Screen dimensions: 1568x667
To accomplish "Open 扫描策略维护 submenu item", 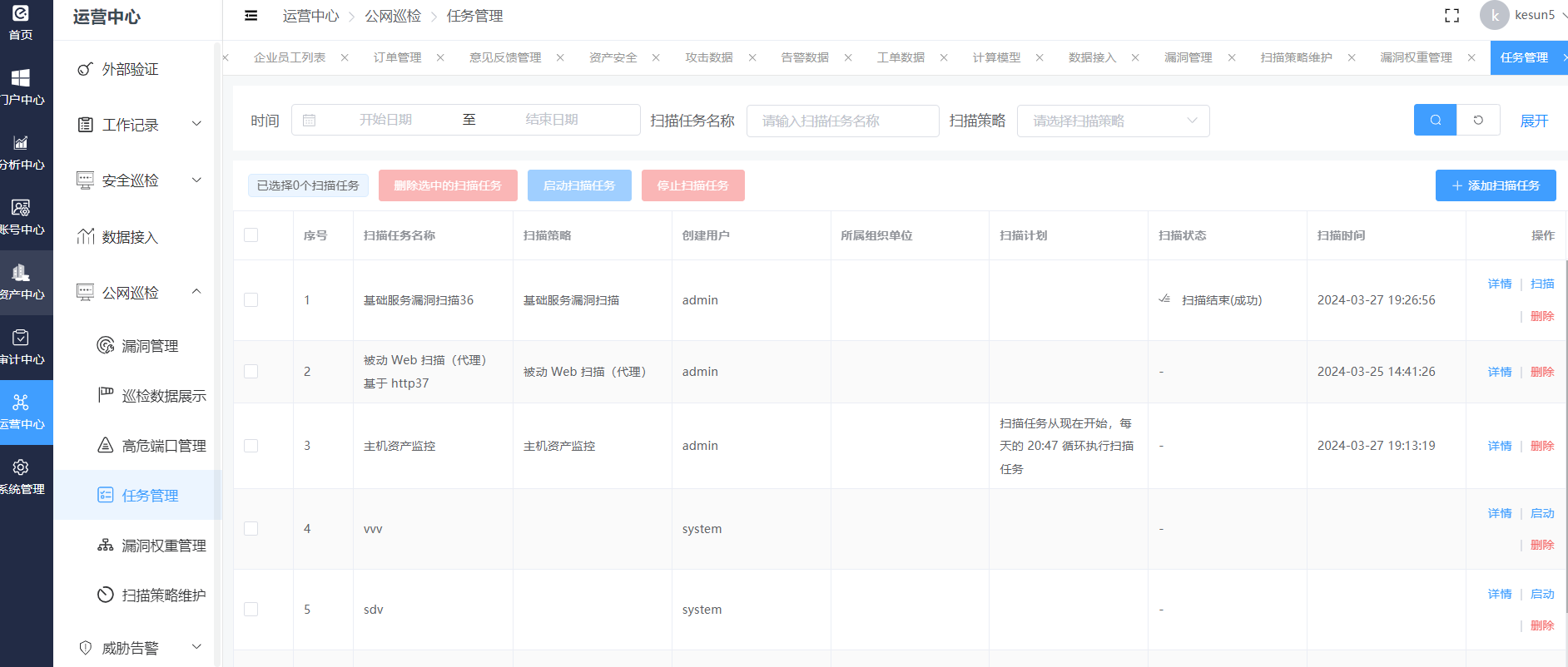I will click(164, 595).
